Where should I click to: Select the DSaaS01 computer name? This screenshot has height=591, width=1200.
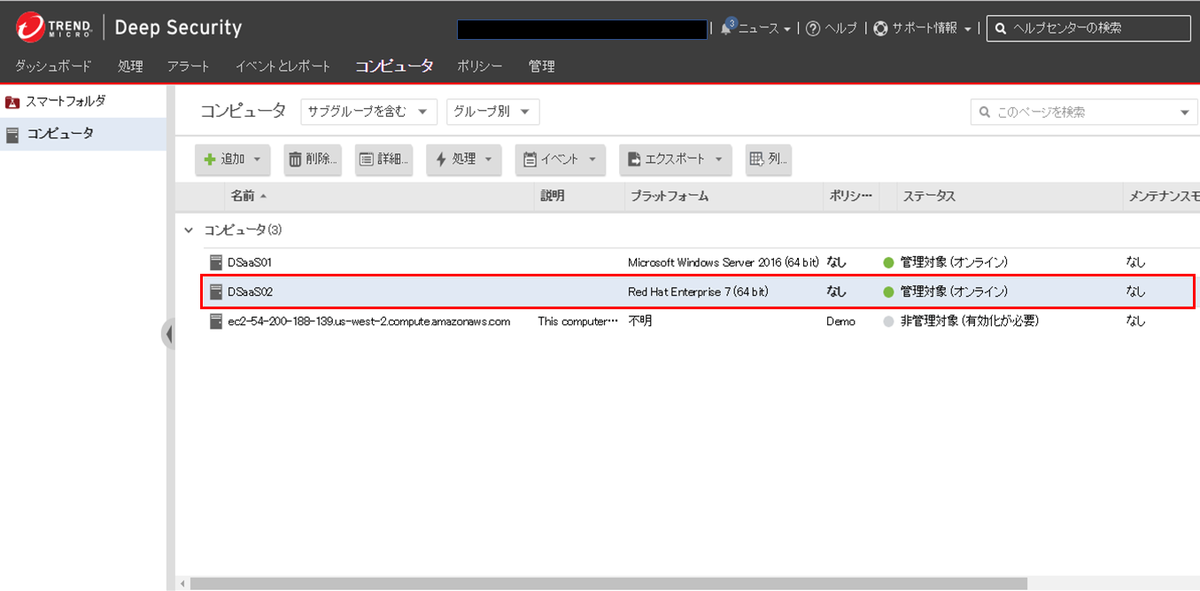click(250, 263)
